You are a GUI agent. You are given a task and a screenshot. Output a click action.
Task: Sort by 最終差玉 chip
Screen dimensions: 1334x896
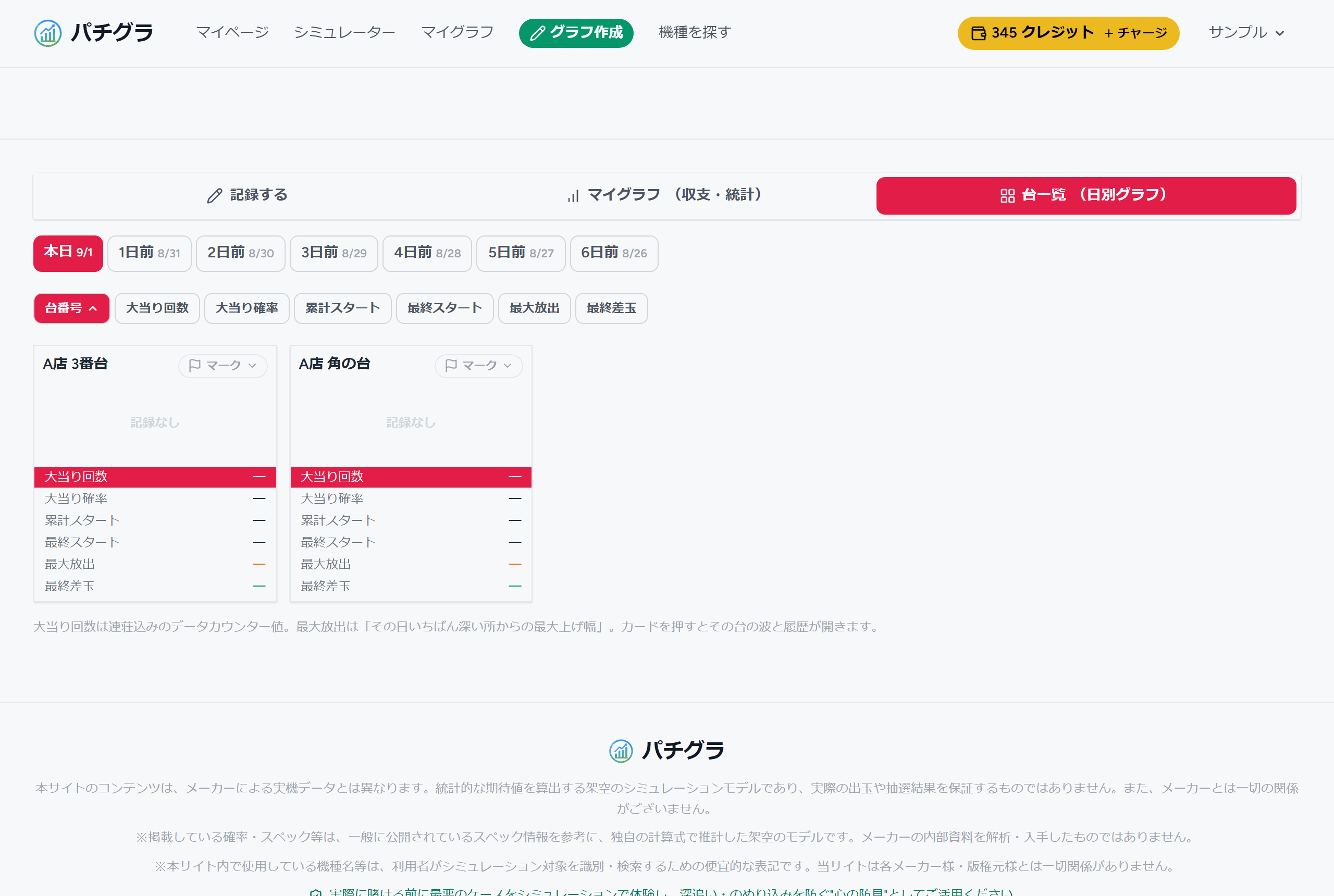[612, 308]
